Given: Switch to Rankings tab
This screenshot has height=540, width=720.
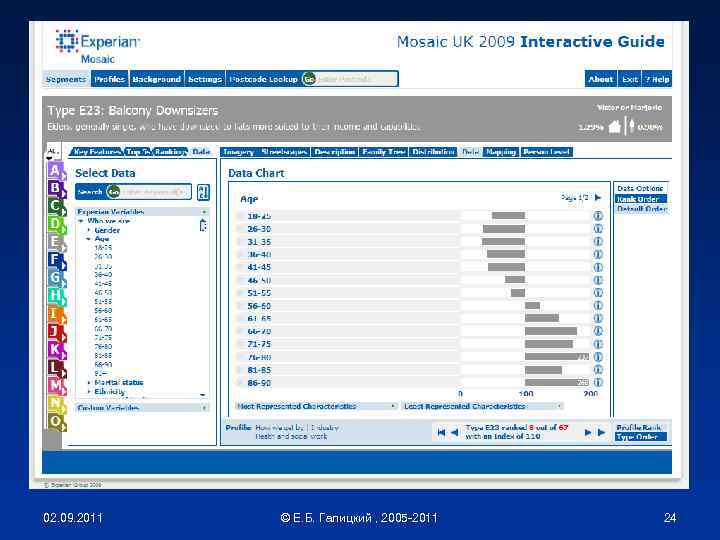Looking at the screenshot, I should (x=170, y=152).
